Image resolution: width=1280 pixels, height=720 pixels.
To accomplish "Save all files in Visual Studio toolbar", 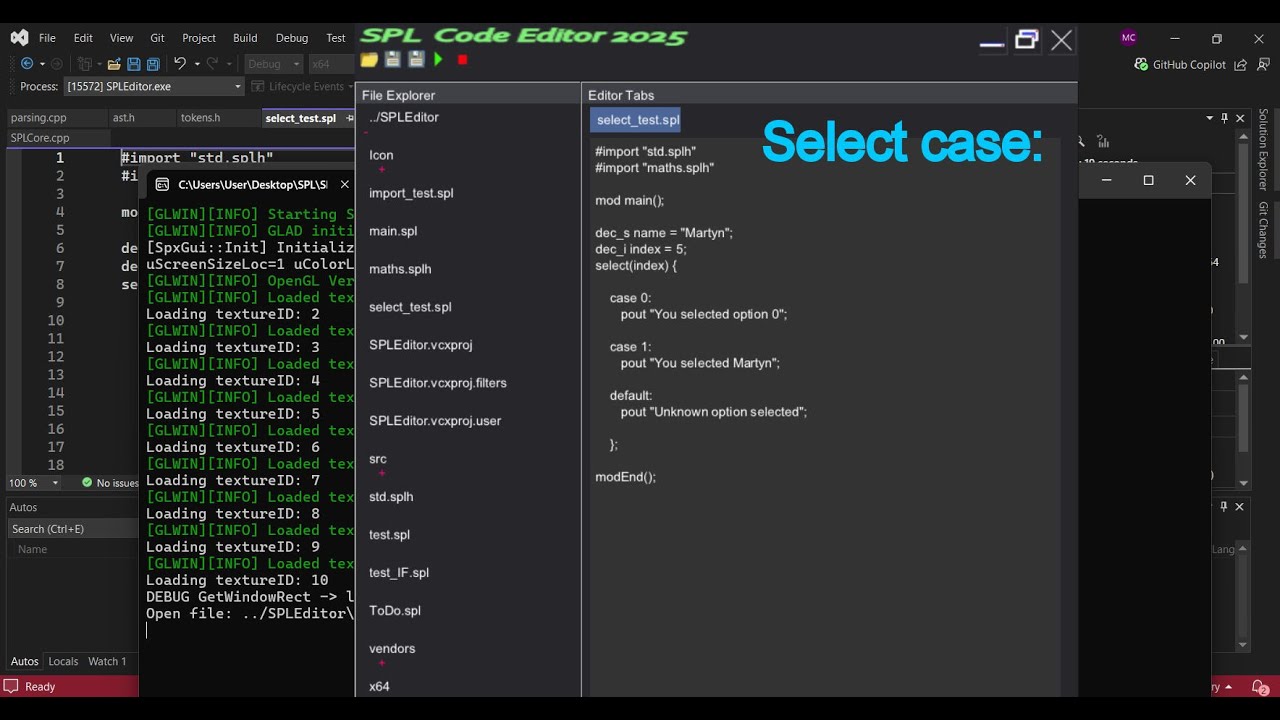I will (x=153, y=63).
